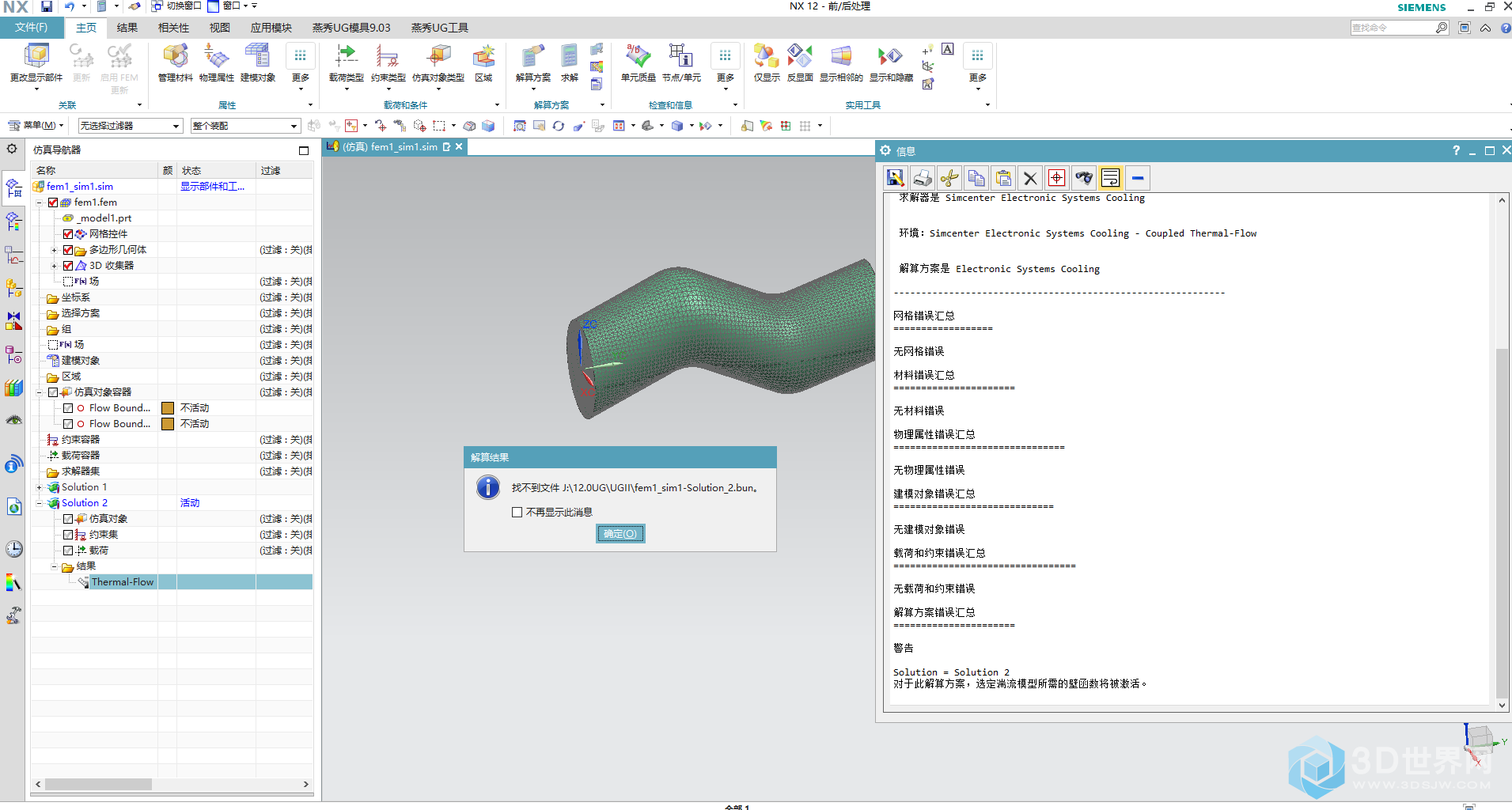Viewport: 1512px width, 810px height.
Task: Click the save icon in Information window
Action: [895, 178]
